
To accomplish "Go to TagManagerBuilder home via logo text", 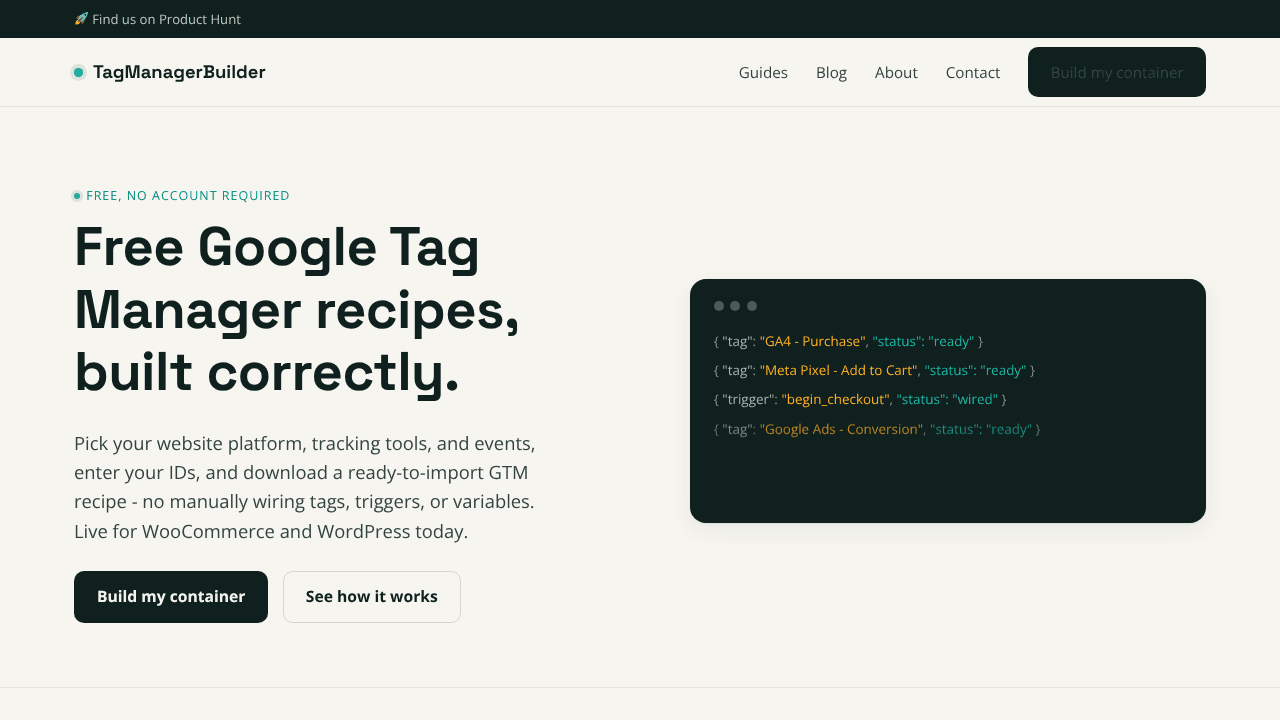I will pos(179,72).
